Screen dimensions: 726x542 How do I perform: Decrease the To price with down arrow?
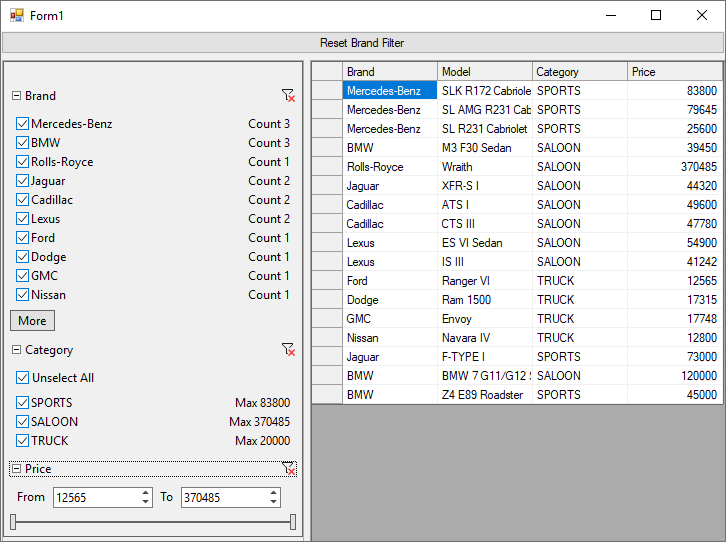tap(274, 502)
